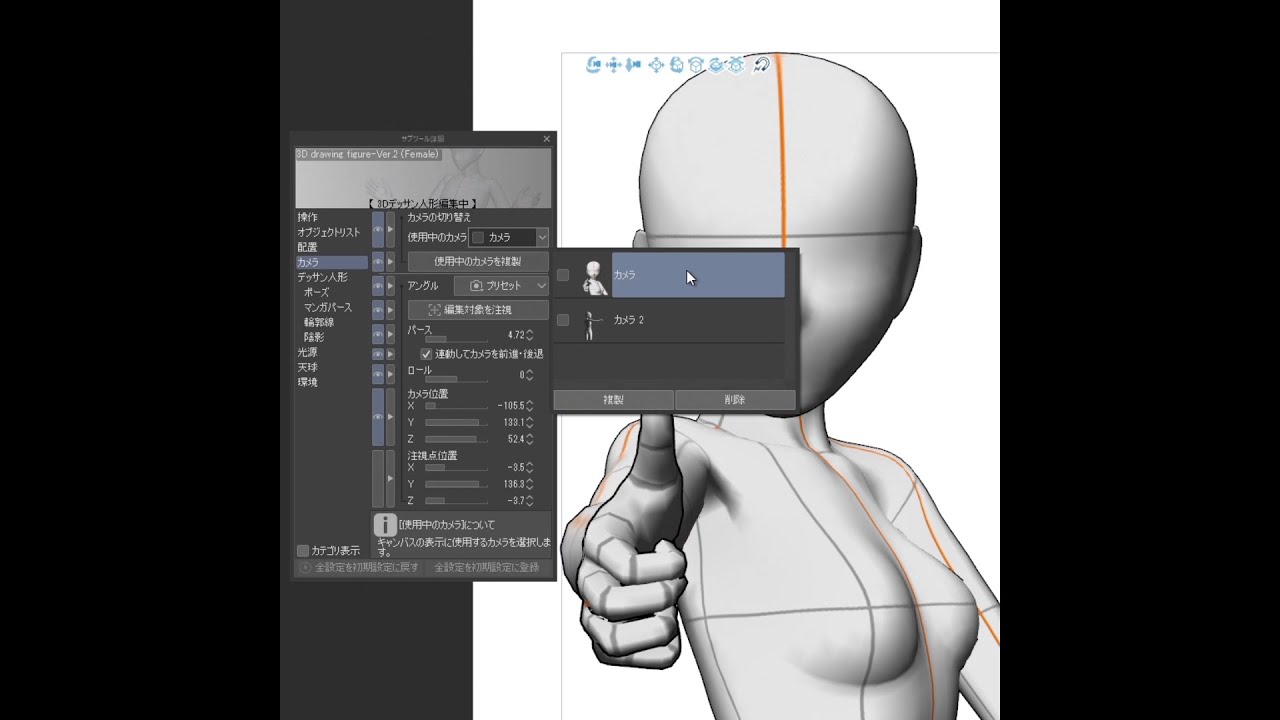Viewport: 1280px width, 720px height.
Task: Click 全設定を初期設定に戻す button
Action: point(360,567)
